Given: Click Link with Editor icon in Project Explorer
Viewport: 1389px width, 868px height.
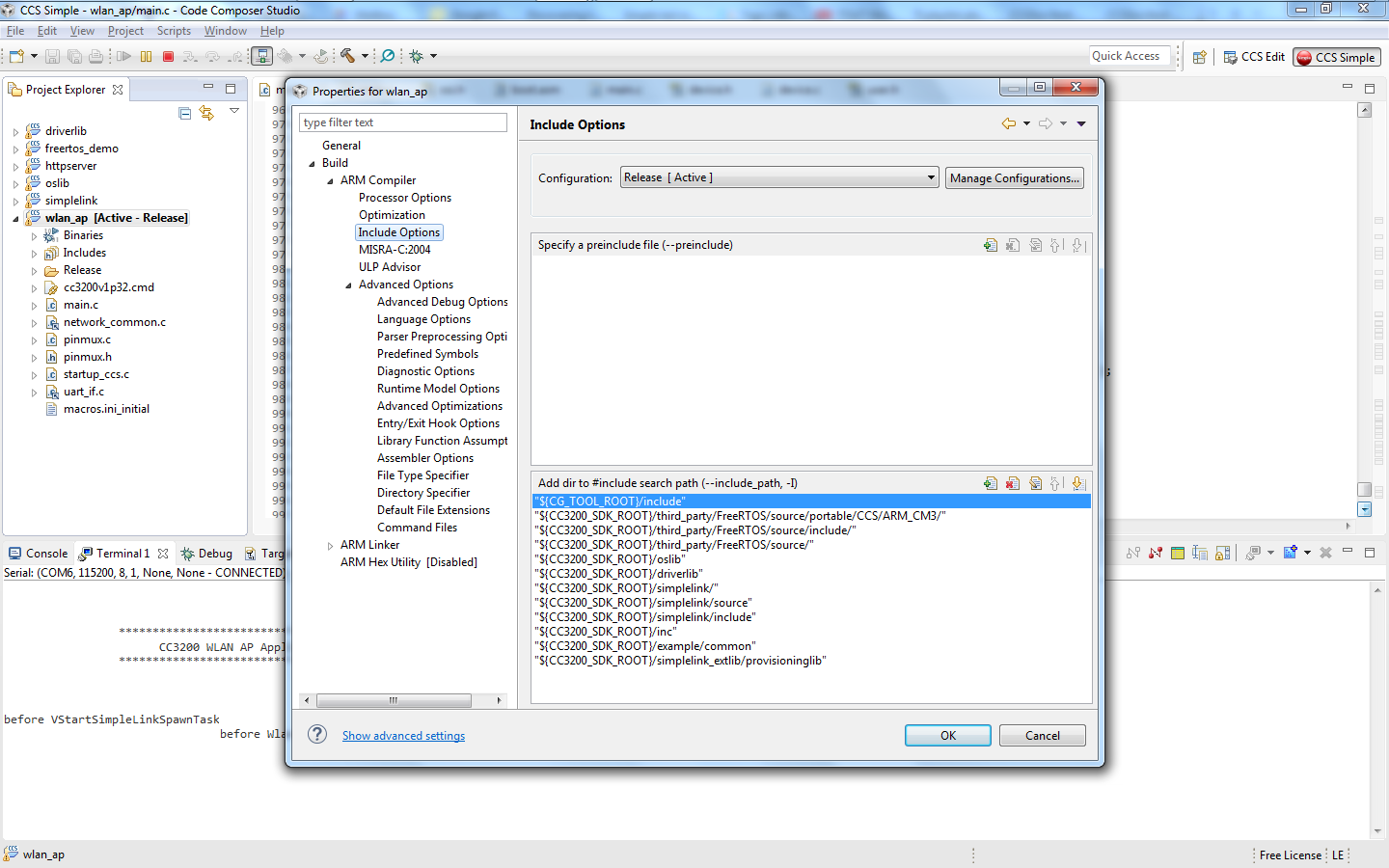Looking at the screenshot, I should [206, 114].
